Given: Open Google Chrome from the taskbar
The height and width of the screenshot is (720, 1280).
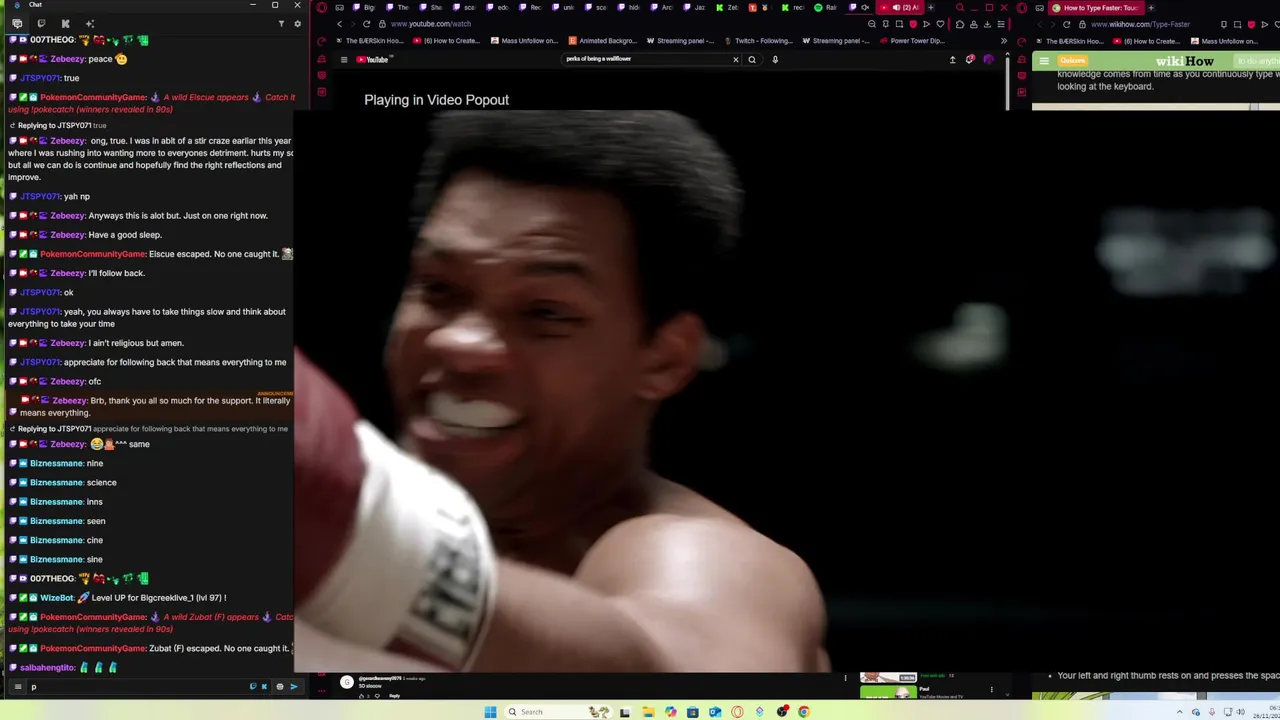Looking at the screenshot, I should click(x=804, y=712).
